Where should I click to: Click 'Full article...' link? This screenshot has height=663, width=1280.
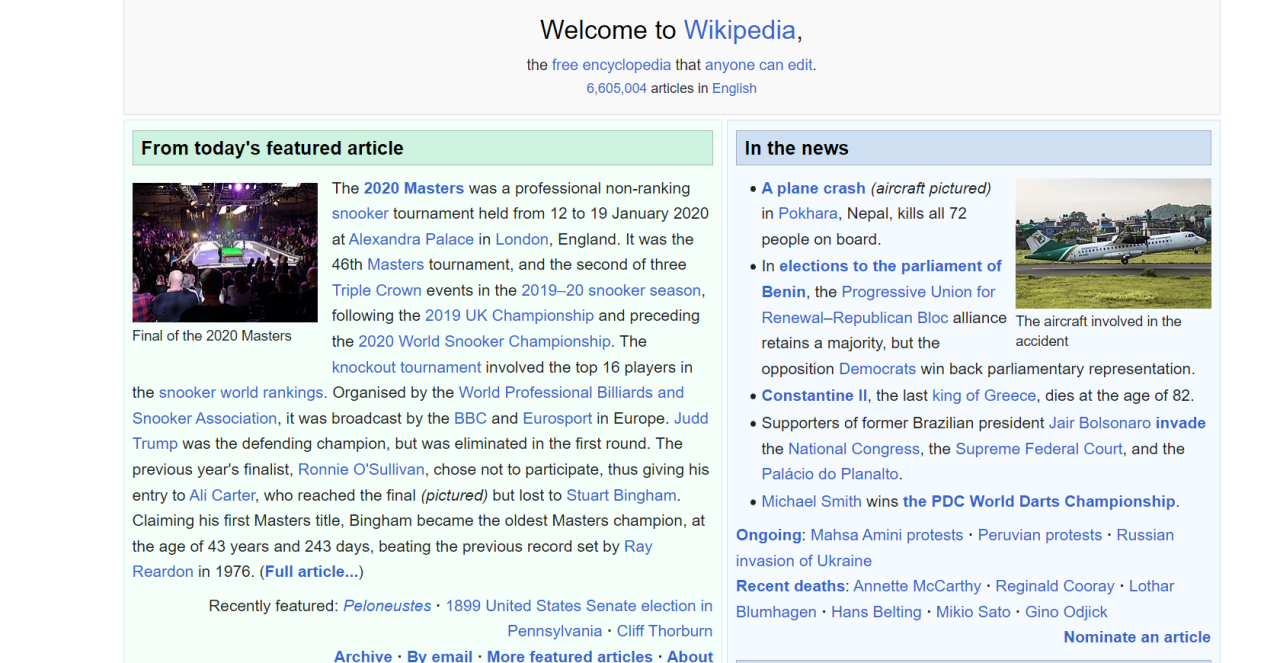tap(311, 571)
